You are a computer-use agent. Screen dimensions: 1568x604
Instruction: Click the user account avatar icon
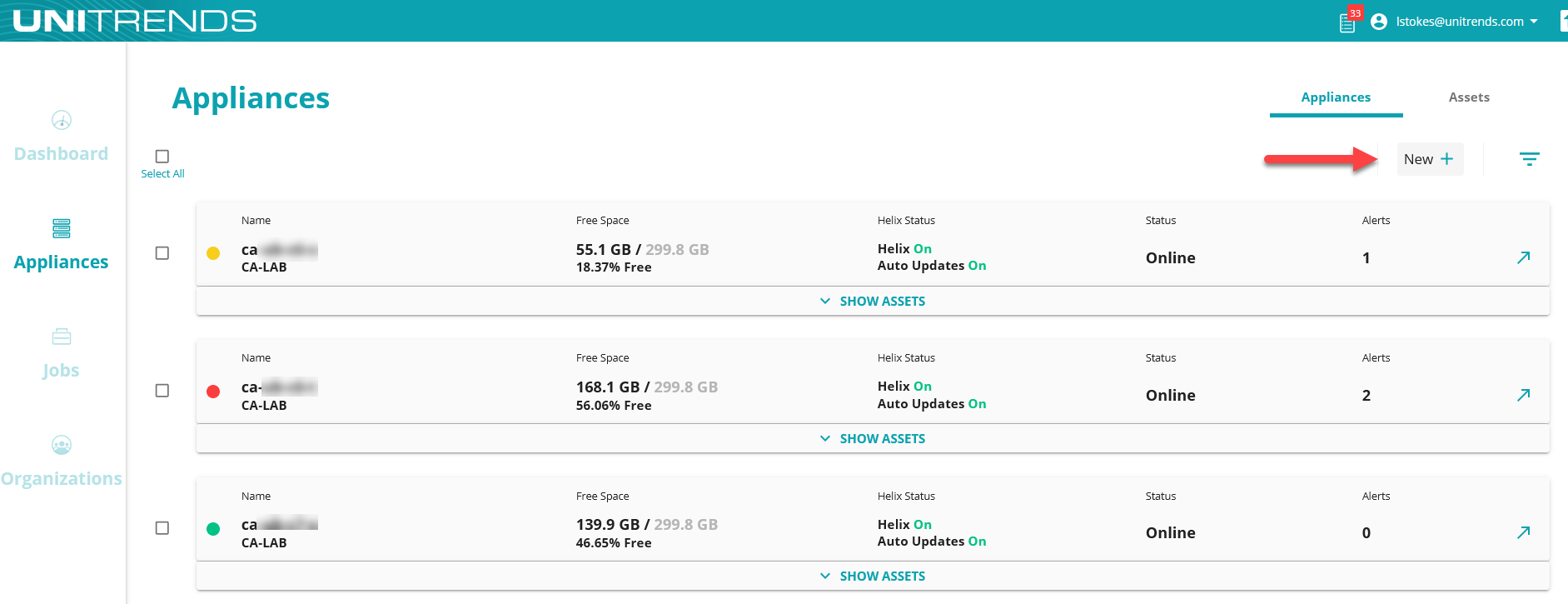(1379, 22)
